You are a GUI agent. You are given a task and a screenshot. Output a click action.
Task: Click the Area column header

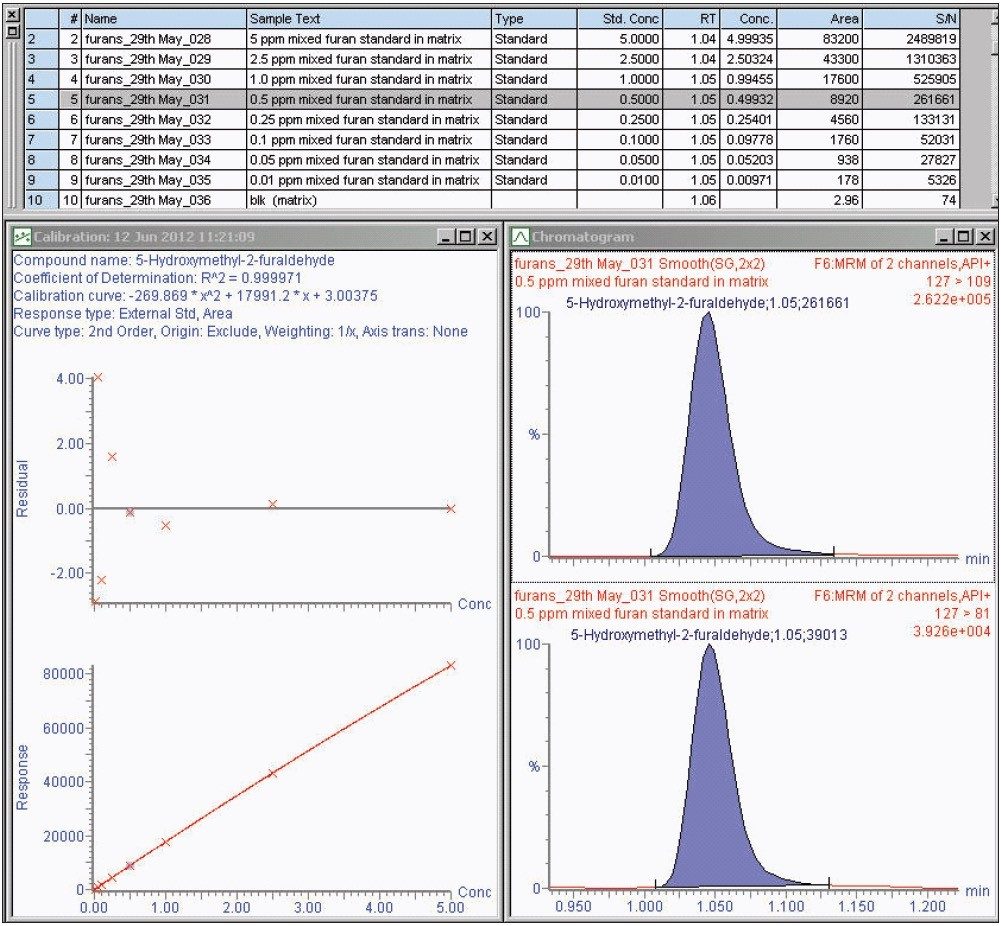pos(822,18)
